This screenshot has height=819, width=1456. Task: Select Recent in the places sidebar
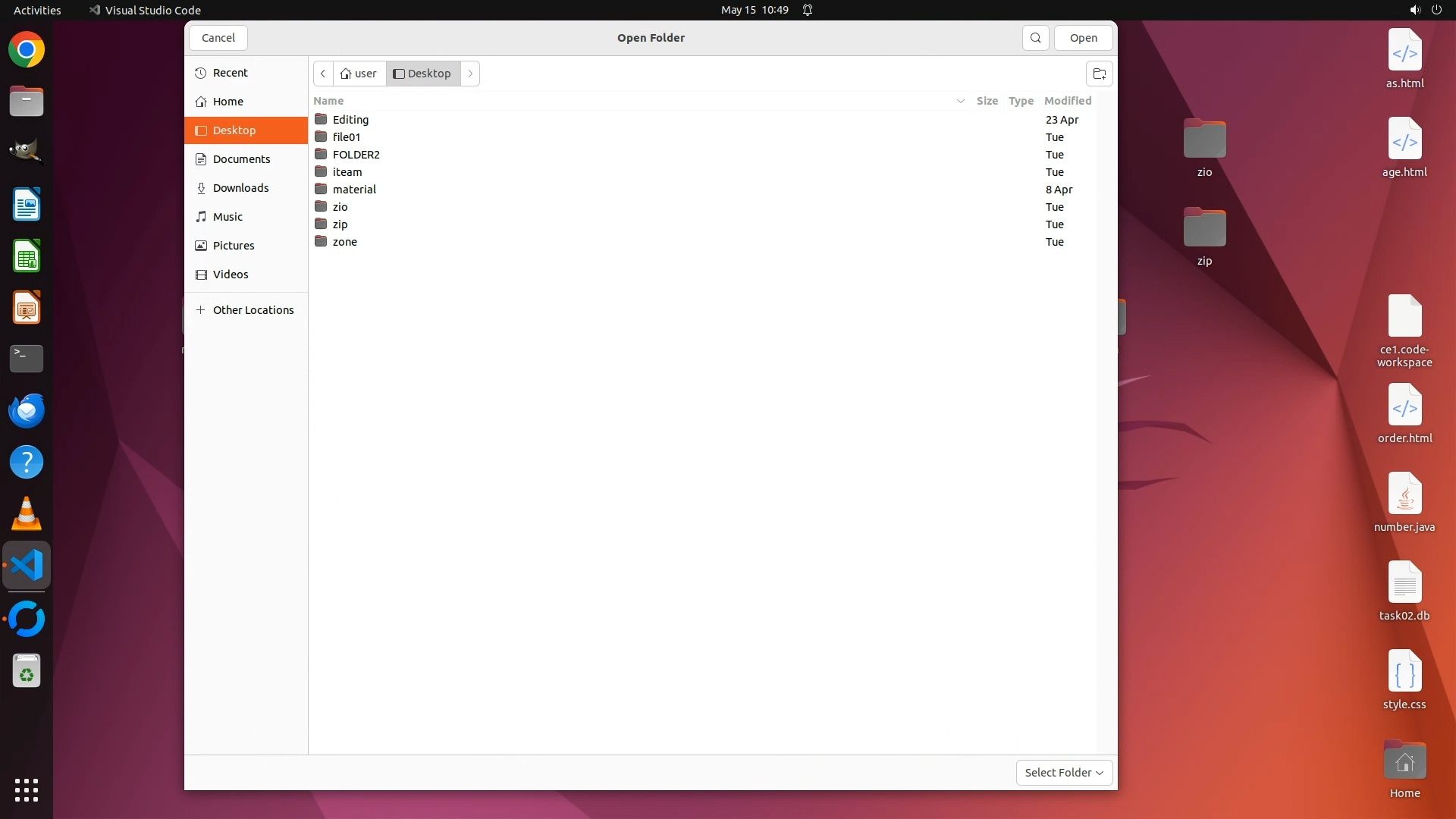point(230,73)
